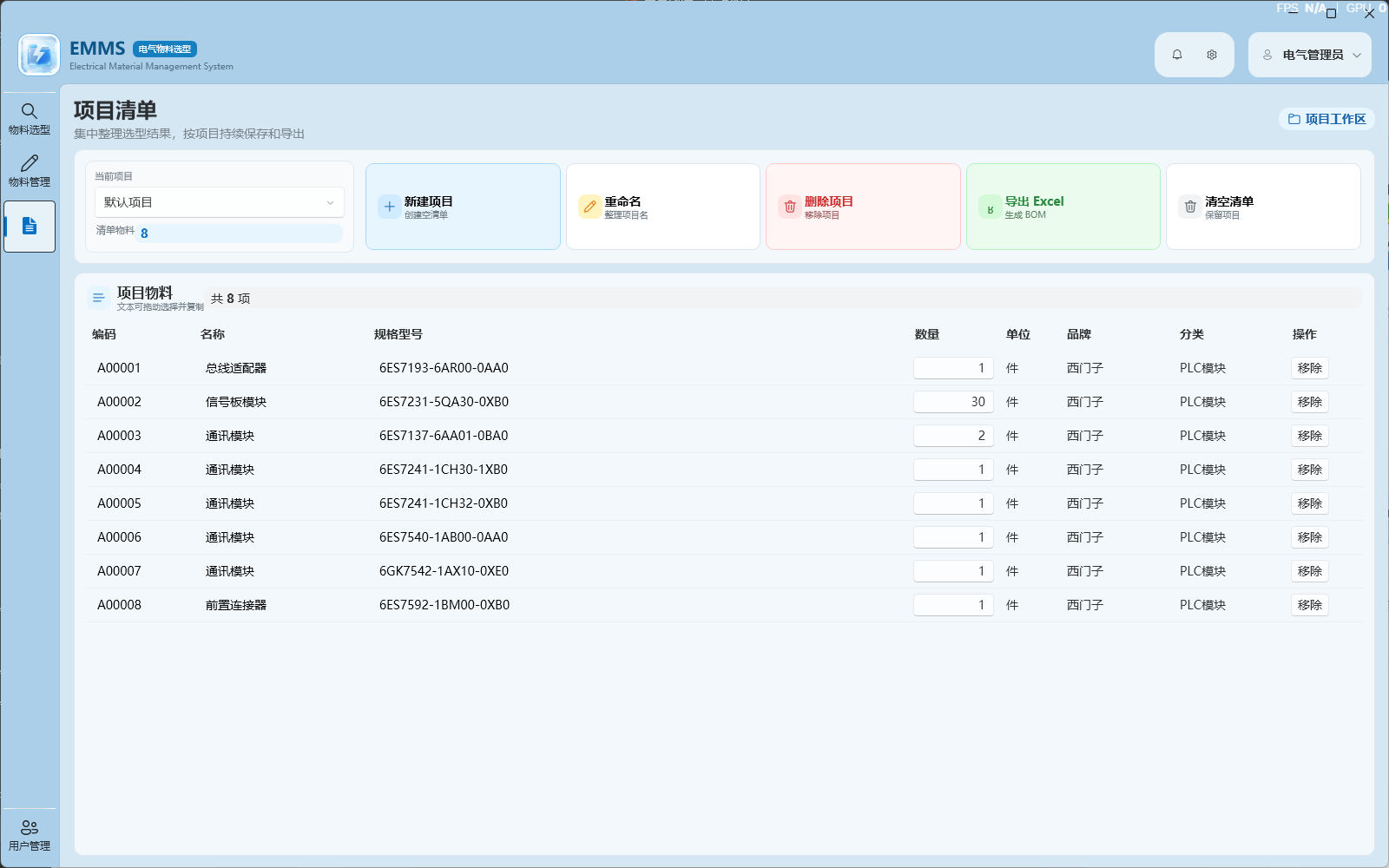
Task: Click item name 前置连接器
Action: [236, 605]
